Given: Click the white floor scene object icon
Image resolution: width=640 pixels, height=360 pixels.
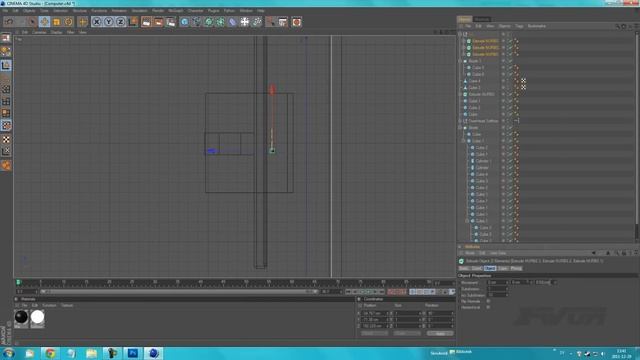Looking at the screenshot, I should (244, 22).
